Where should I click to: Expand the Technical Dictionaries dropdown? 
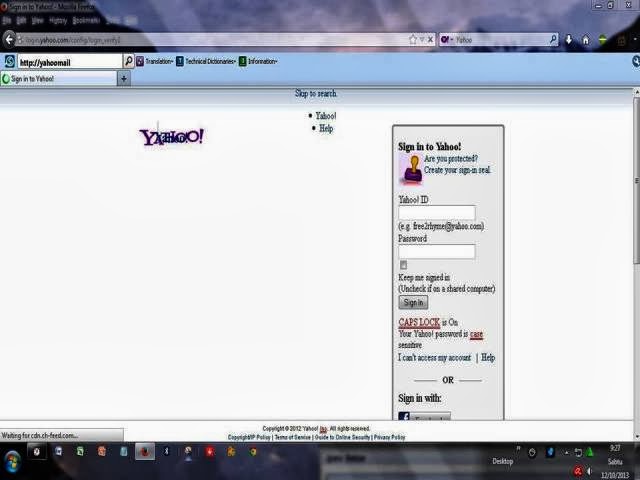(x=206, y=61)
